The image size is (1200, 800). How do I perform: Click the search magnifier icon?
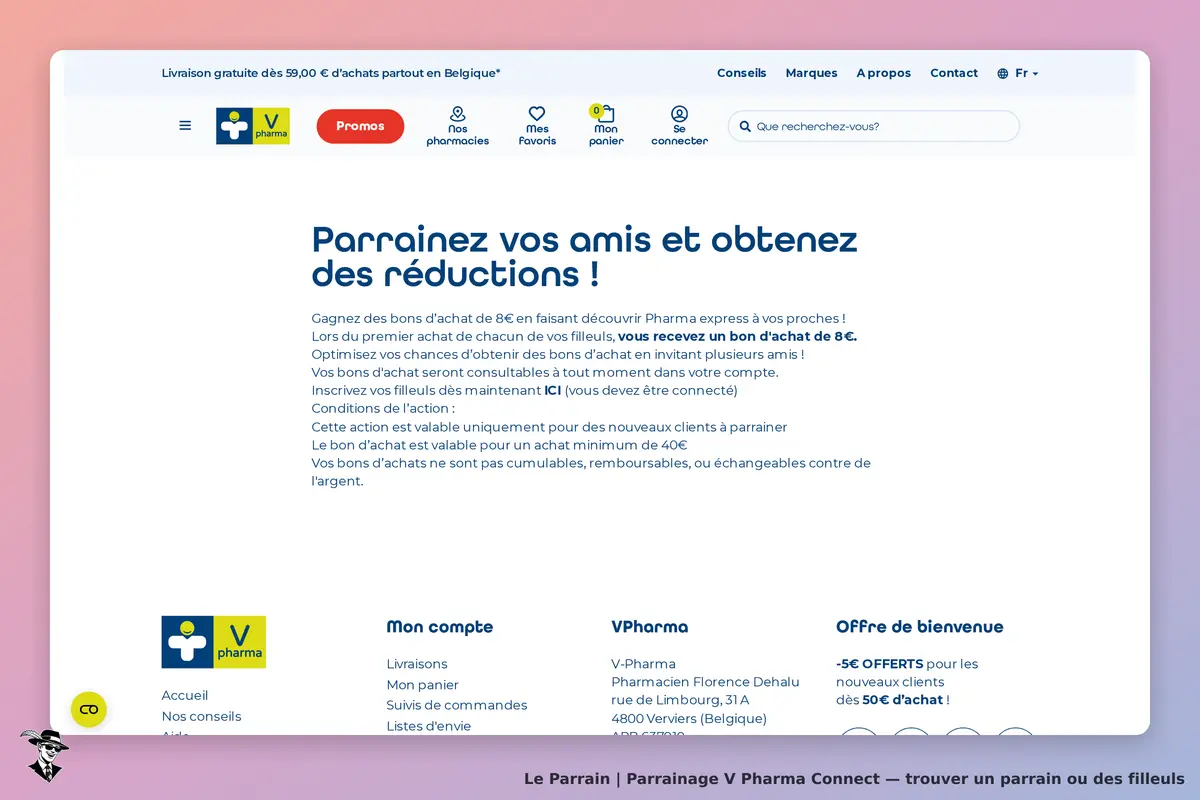745,127
